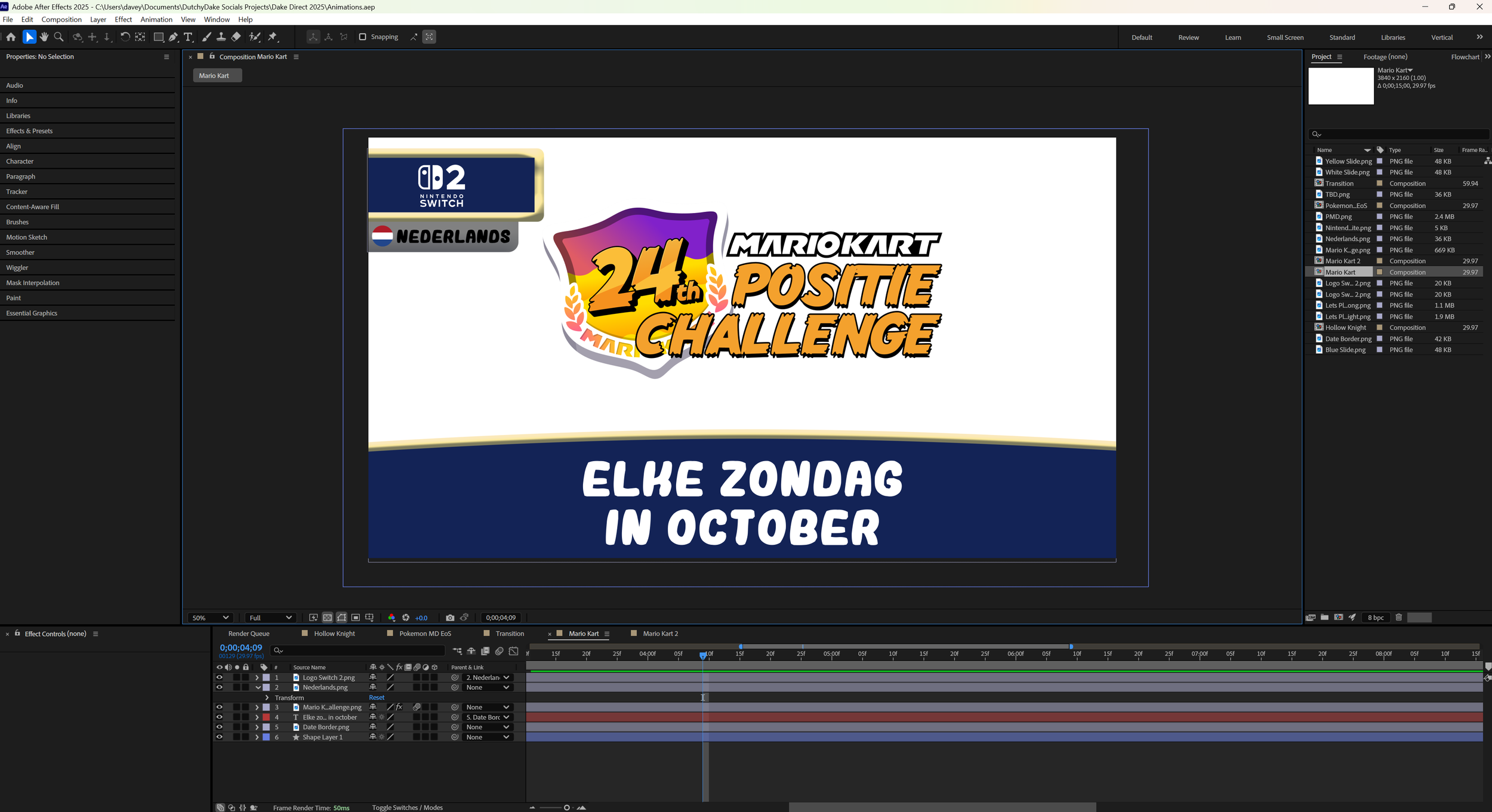
Task: Toggle mask and shape path visibility
Action: [x=341, y=618]
